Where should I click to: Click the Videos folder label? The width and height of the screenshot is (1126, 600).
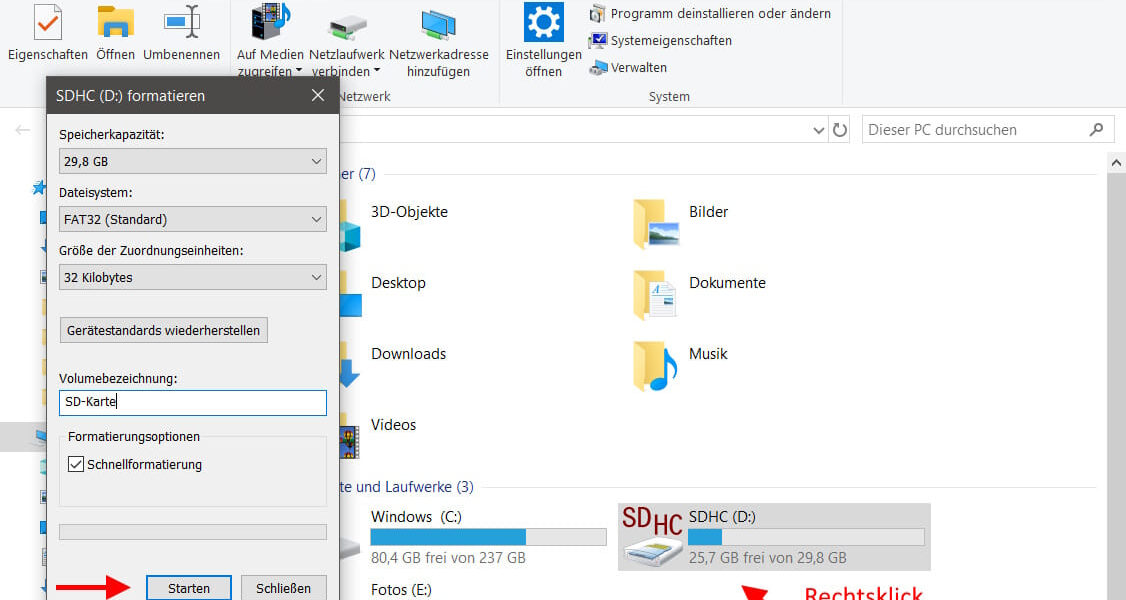click(x=394, y=425)
